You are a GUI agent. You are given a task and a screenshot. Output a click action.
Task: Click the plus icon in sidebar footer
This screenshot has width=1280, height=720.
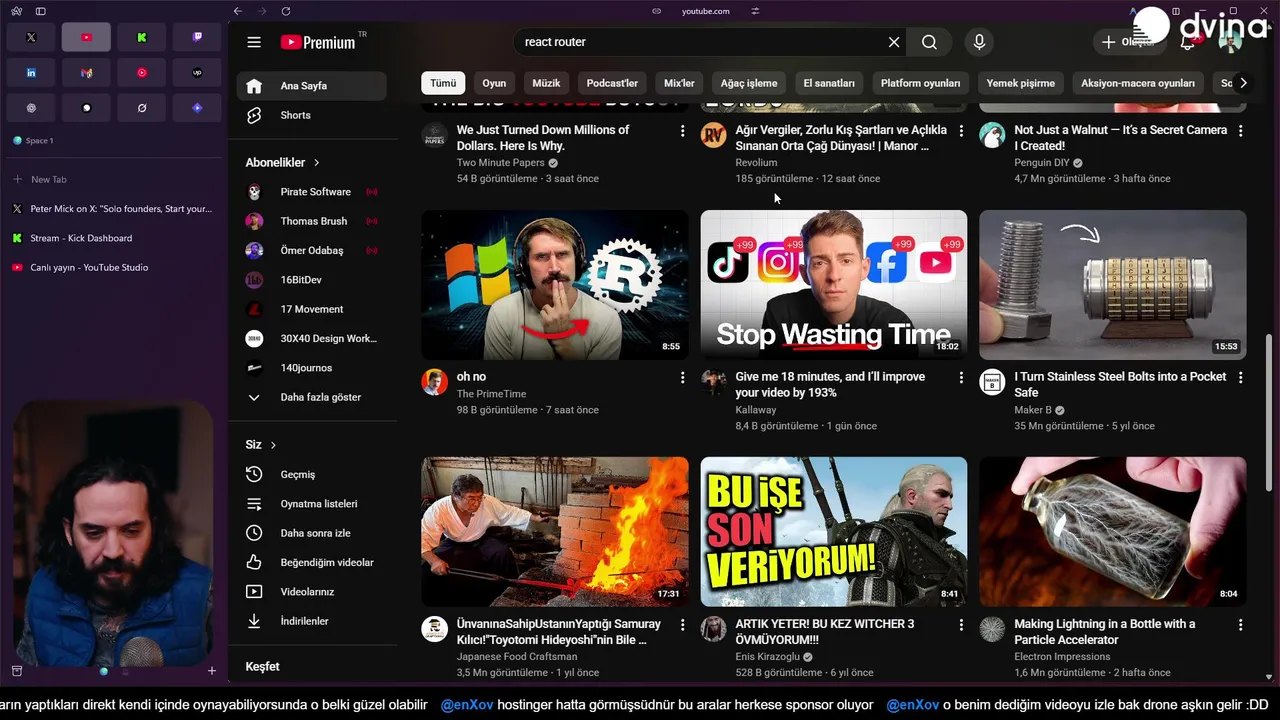[x=211, y=670]
